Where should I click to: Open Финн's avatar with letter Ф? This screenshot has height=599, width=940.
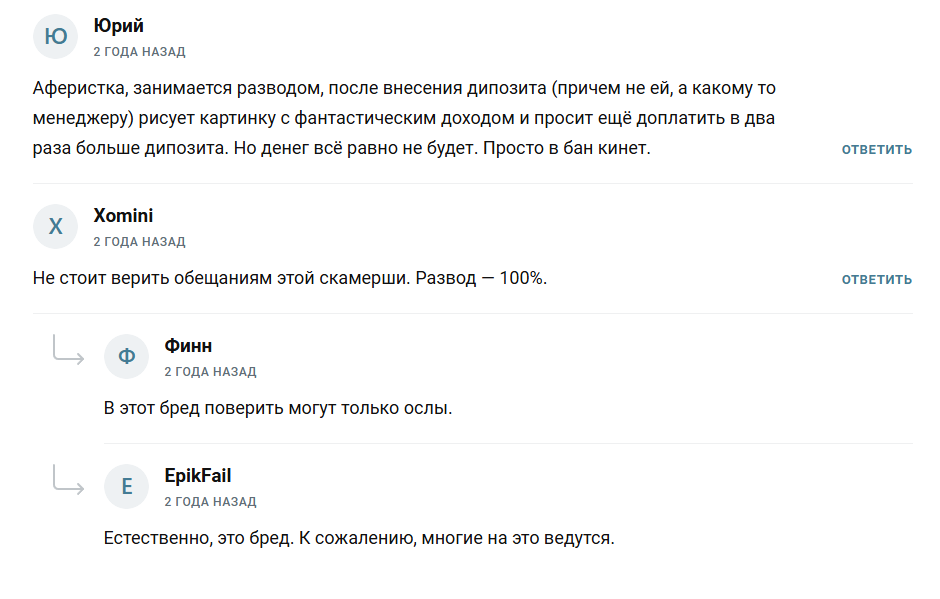[x=127, y=357]
